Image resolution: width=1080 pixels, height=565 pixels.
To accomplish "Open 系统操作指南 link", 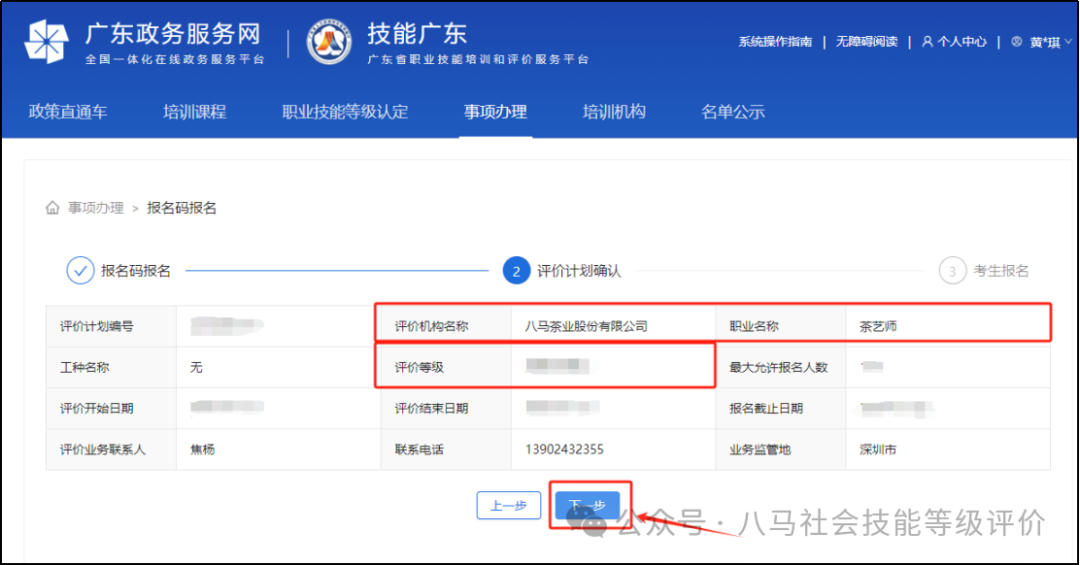I will tap(775, 42).
